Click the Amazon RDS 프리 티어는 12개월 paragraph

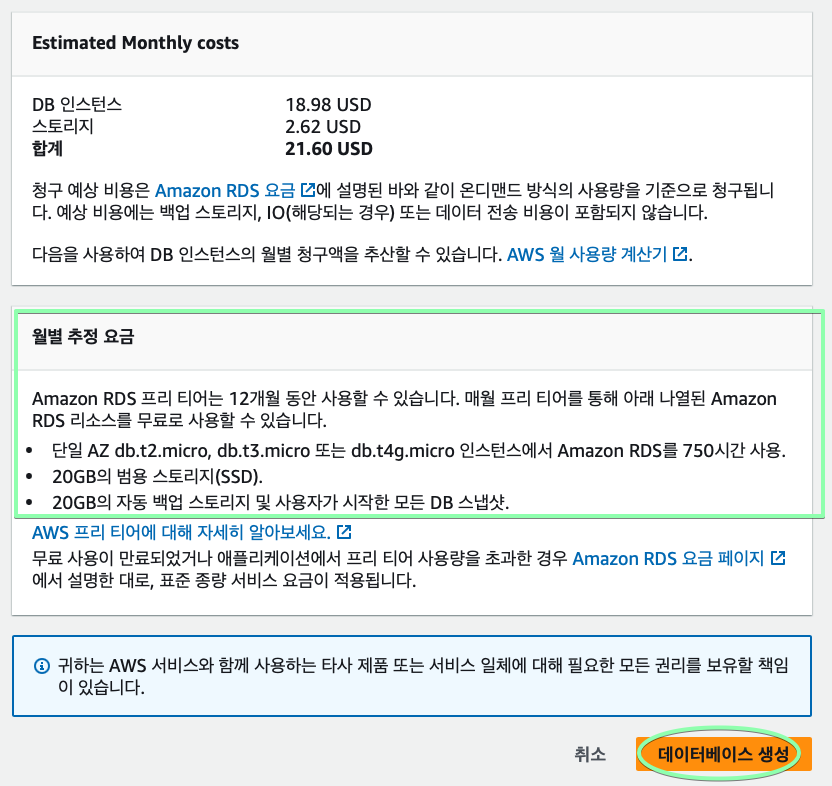click(x=404, y=409)
